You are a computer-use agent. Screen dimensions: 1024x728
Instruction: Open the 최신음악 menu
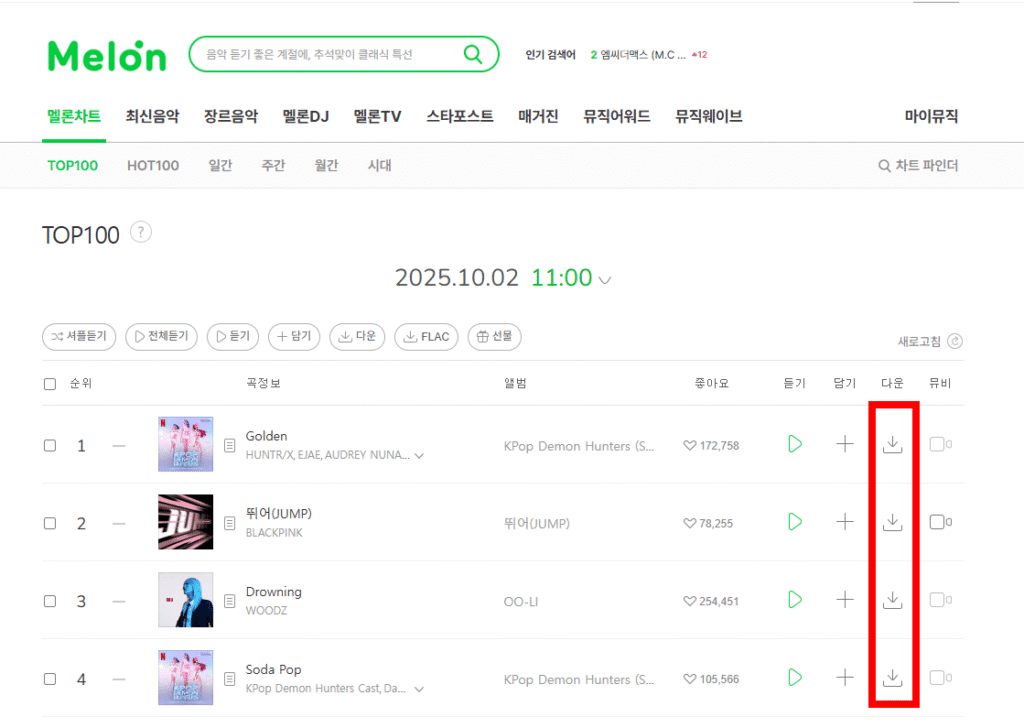pos(152,117)
